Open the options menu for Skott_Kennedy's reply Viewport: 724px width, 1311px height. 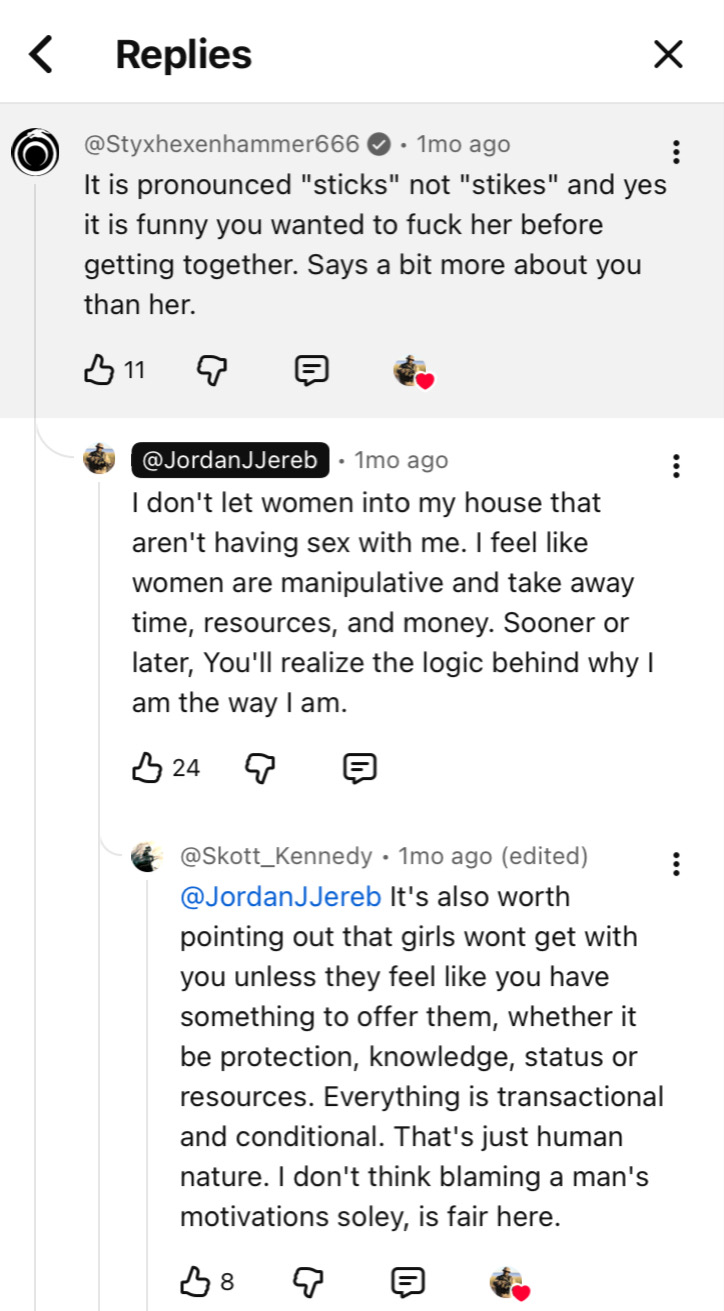click(x=677, y=864)
